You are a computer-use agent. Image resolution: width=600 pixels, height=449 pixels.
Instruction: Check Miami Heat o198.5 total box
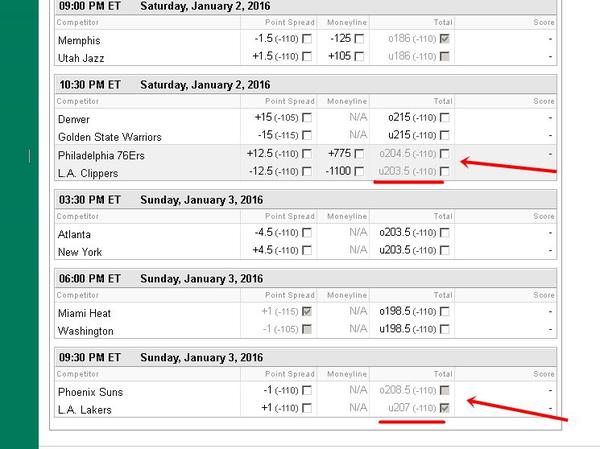(444, 312)
